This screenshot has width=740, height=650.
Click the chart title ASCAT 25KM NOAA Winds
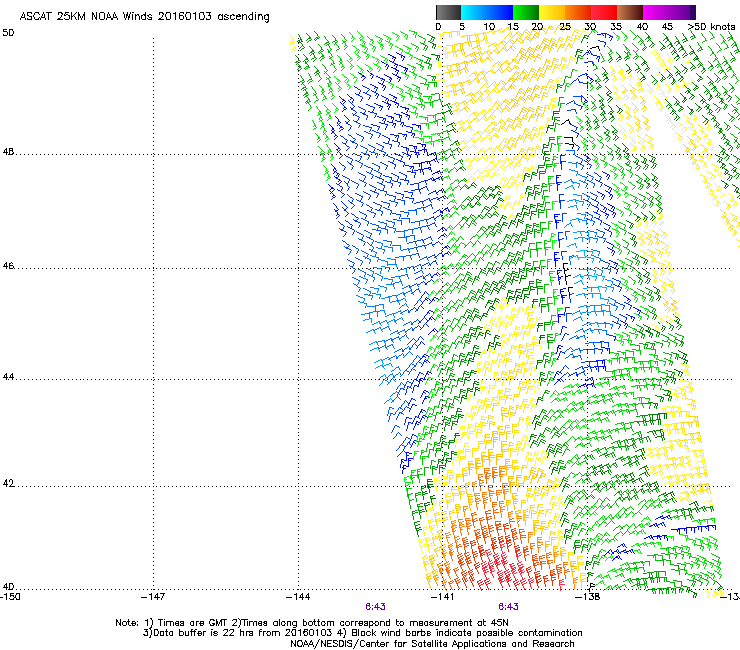(144, 17)
